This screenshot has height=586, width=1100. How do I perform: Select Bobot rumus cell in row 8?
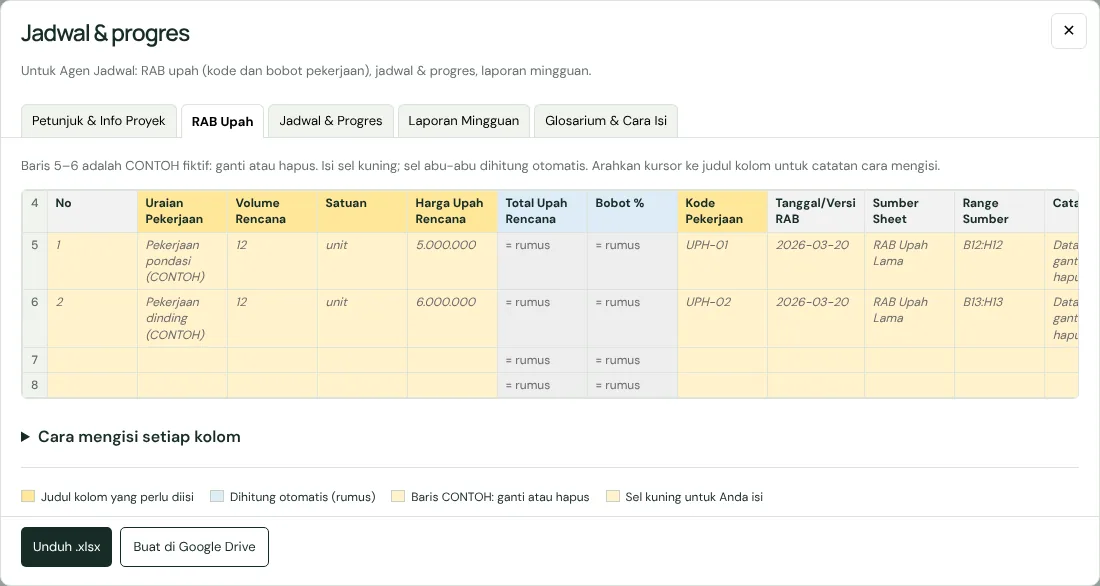point(632,385)
